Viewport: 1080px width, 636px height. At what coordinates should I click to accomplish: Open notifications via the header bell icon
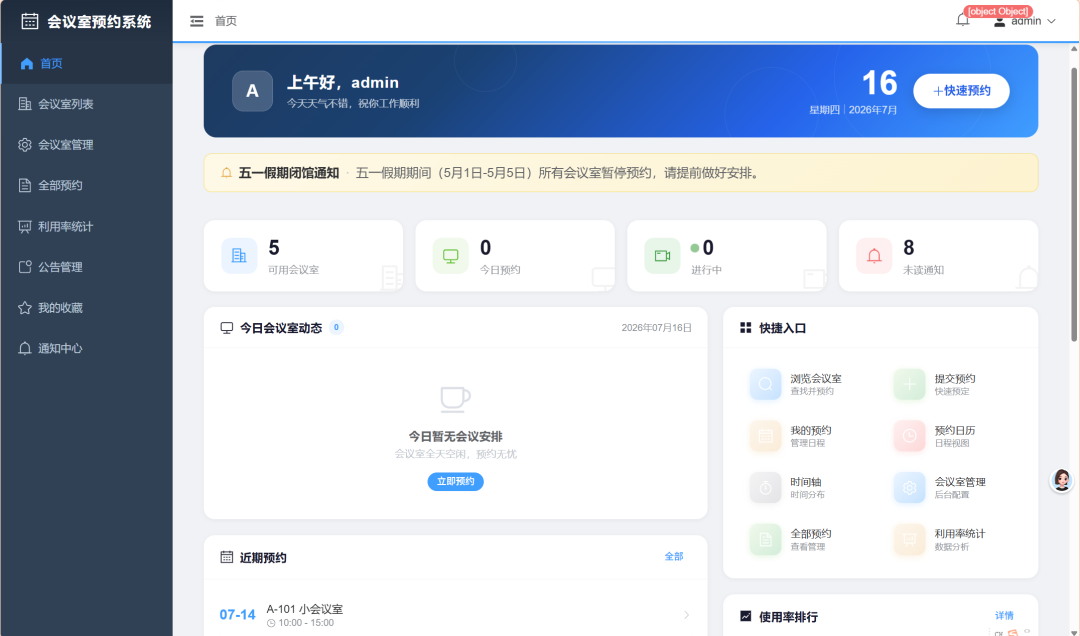(963, 20)
